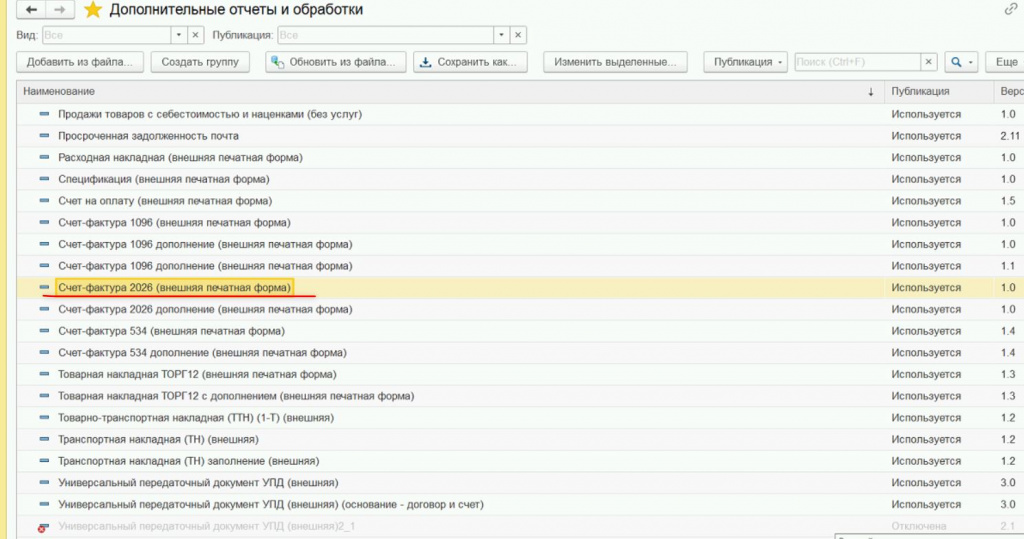Go back with the left arrow button

tap(31, 10)
